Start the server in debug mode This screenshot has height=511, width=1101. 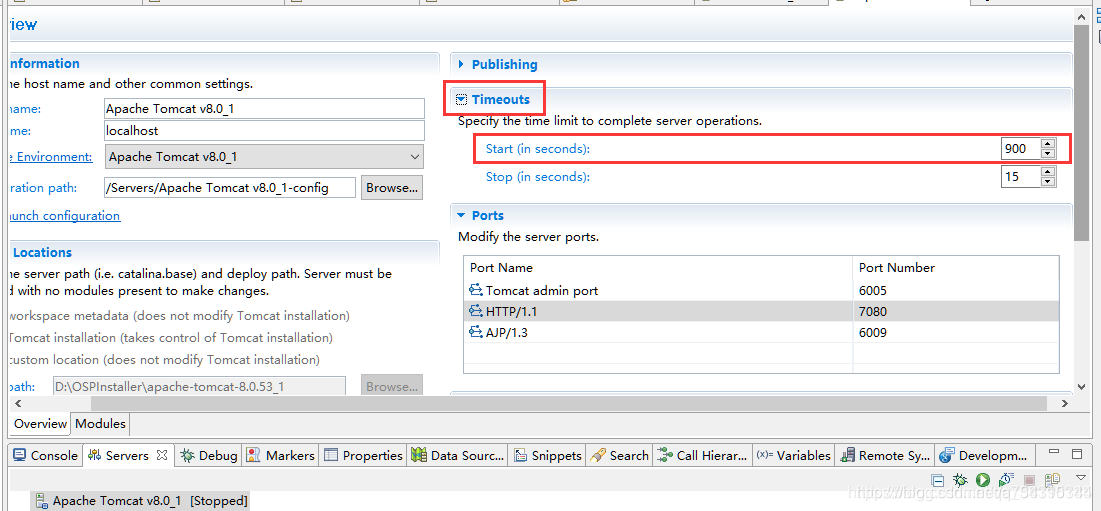tap(960, 480)
